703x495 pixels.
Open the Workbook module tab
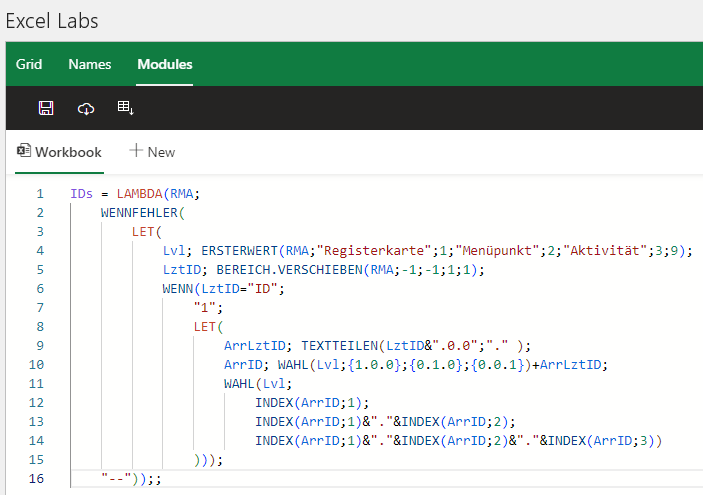(x=59, y=152)
